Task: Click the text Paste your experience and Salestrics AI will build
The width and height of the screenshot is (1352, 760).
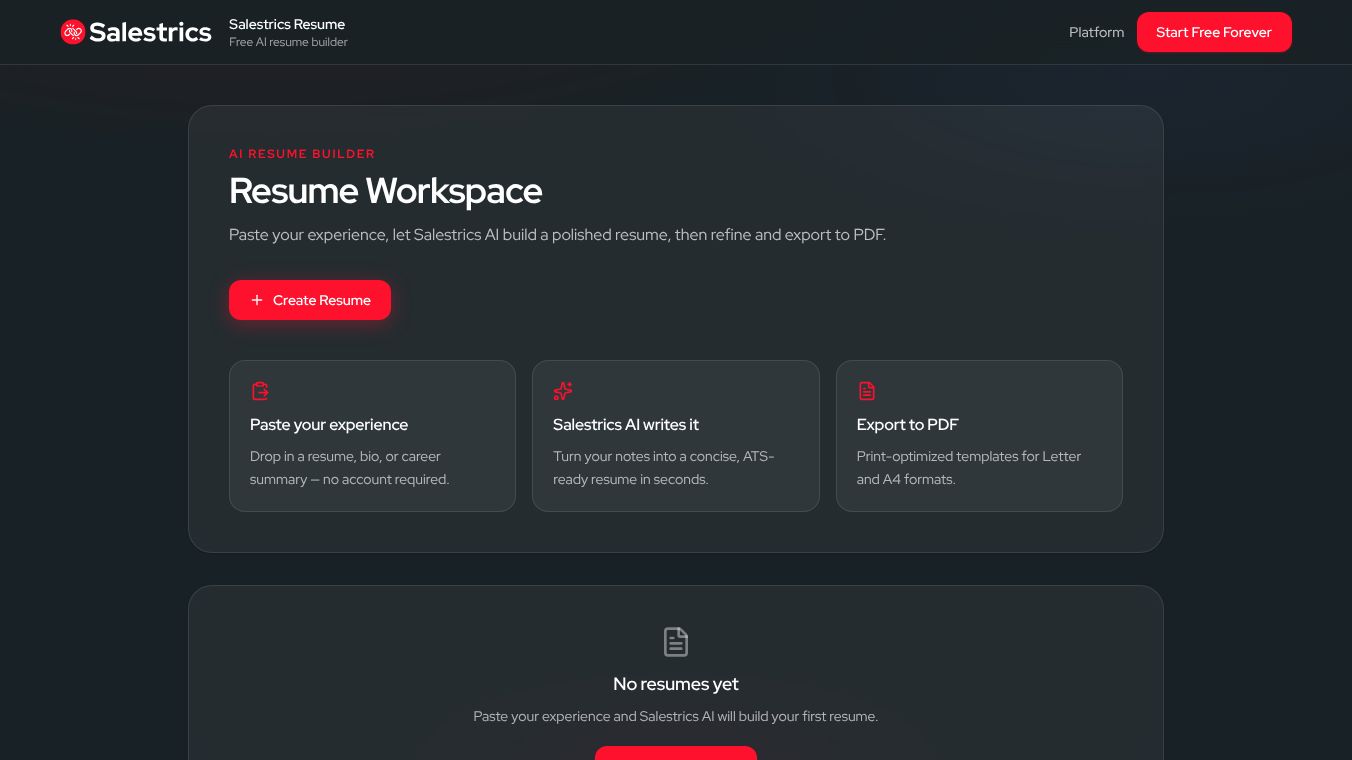Action: [676, 716]
